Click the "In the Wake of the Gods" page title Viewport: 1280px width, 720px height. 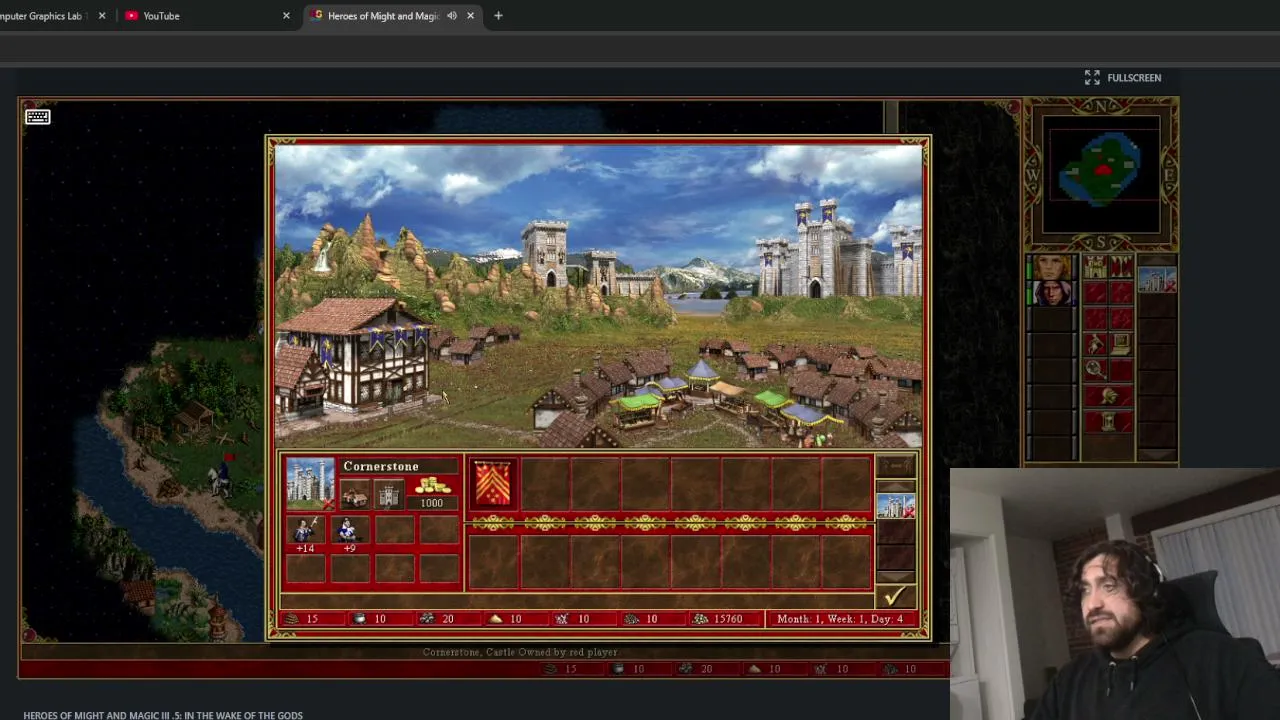(x=163, y=715)
